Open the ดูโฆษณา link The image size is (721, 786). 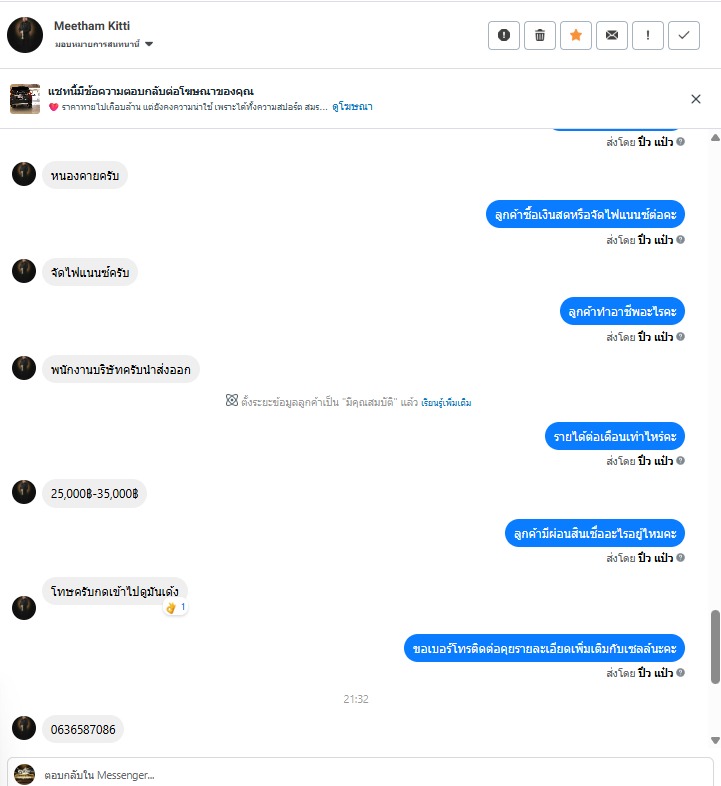click(352, 107)
